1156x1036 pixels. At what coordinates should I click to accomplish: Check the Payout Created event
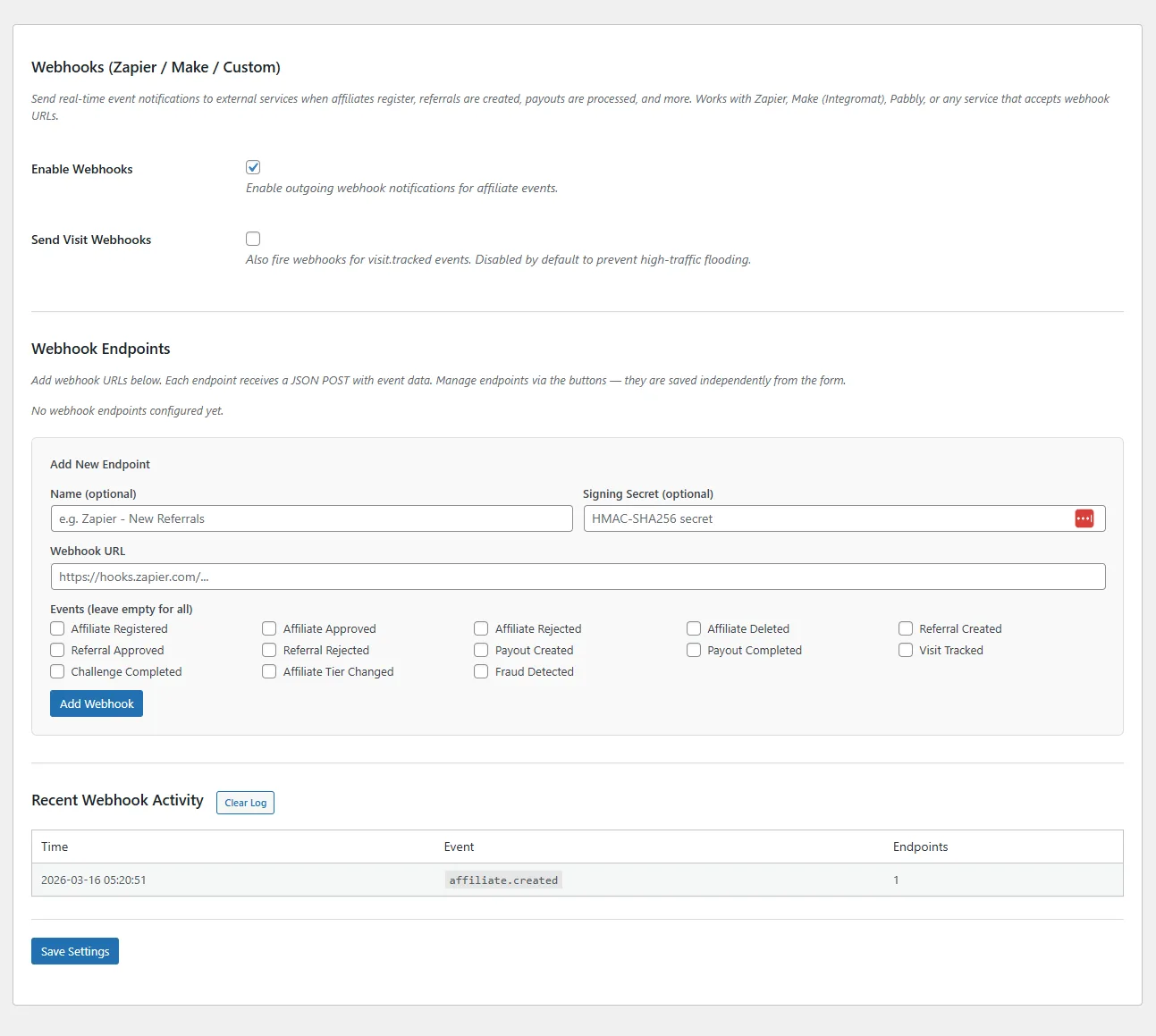(x=481, y=650)
